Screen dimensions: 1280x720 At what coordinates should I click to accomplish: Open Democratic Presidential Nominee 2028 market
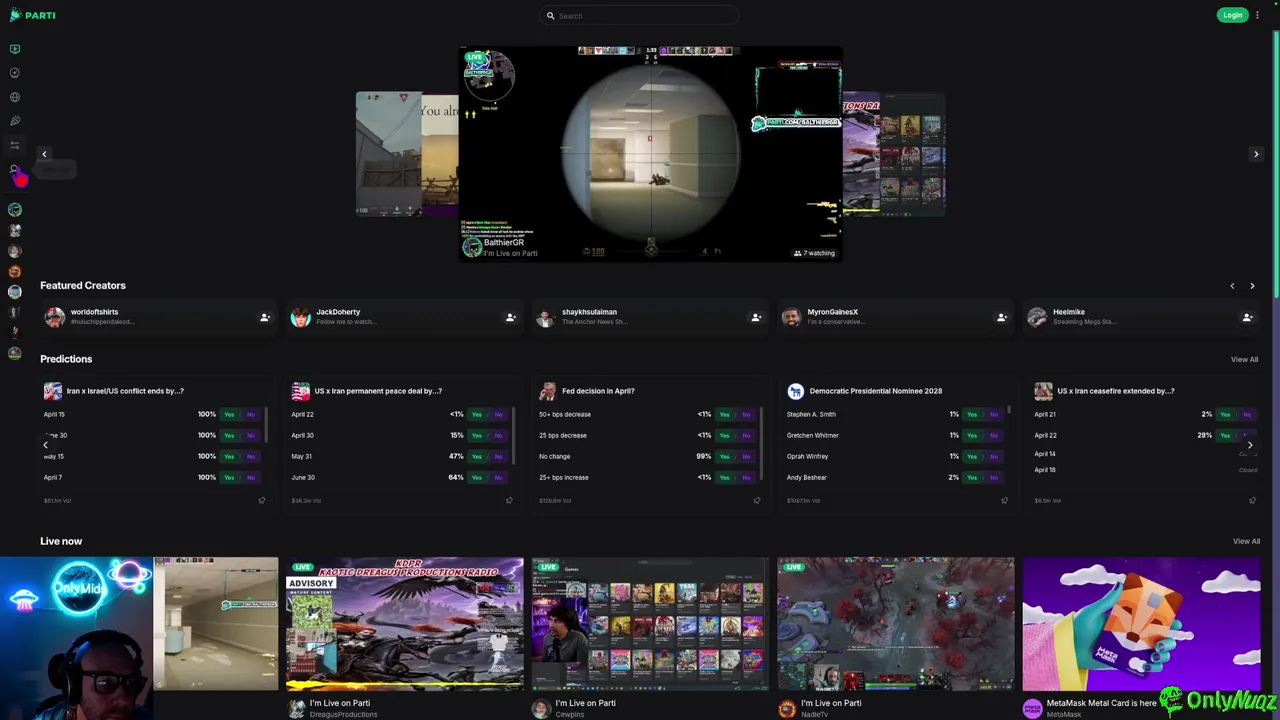(x=876, y=391)
